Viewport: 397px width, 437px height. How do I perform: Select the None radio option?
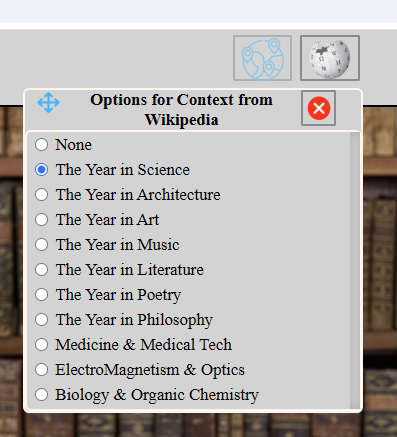pos(42,145)
